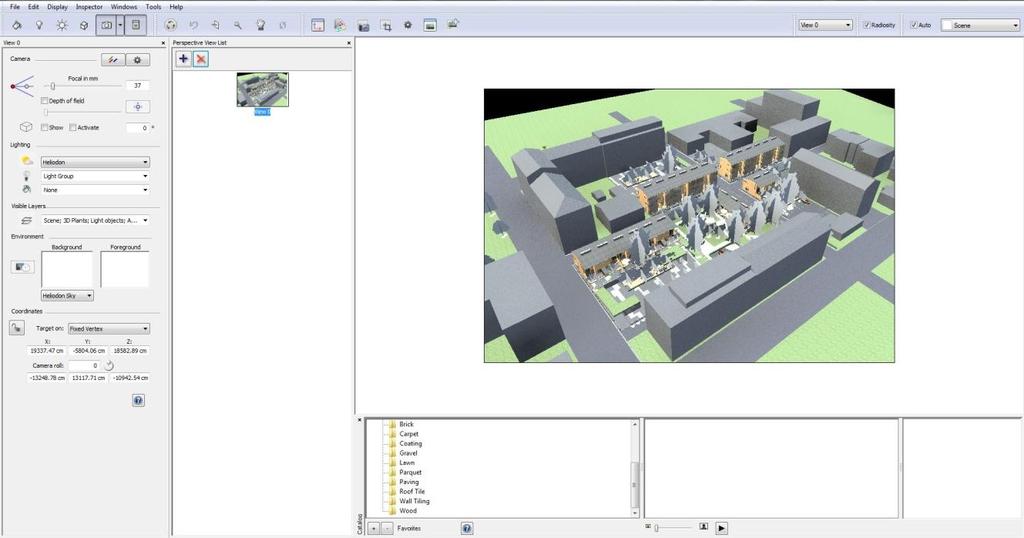
Task: Click the export/batch render icon
Action: tap(453, 24)
